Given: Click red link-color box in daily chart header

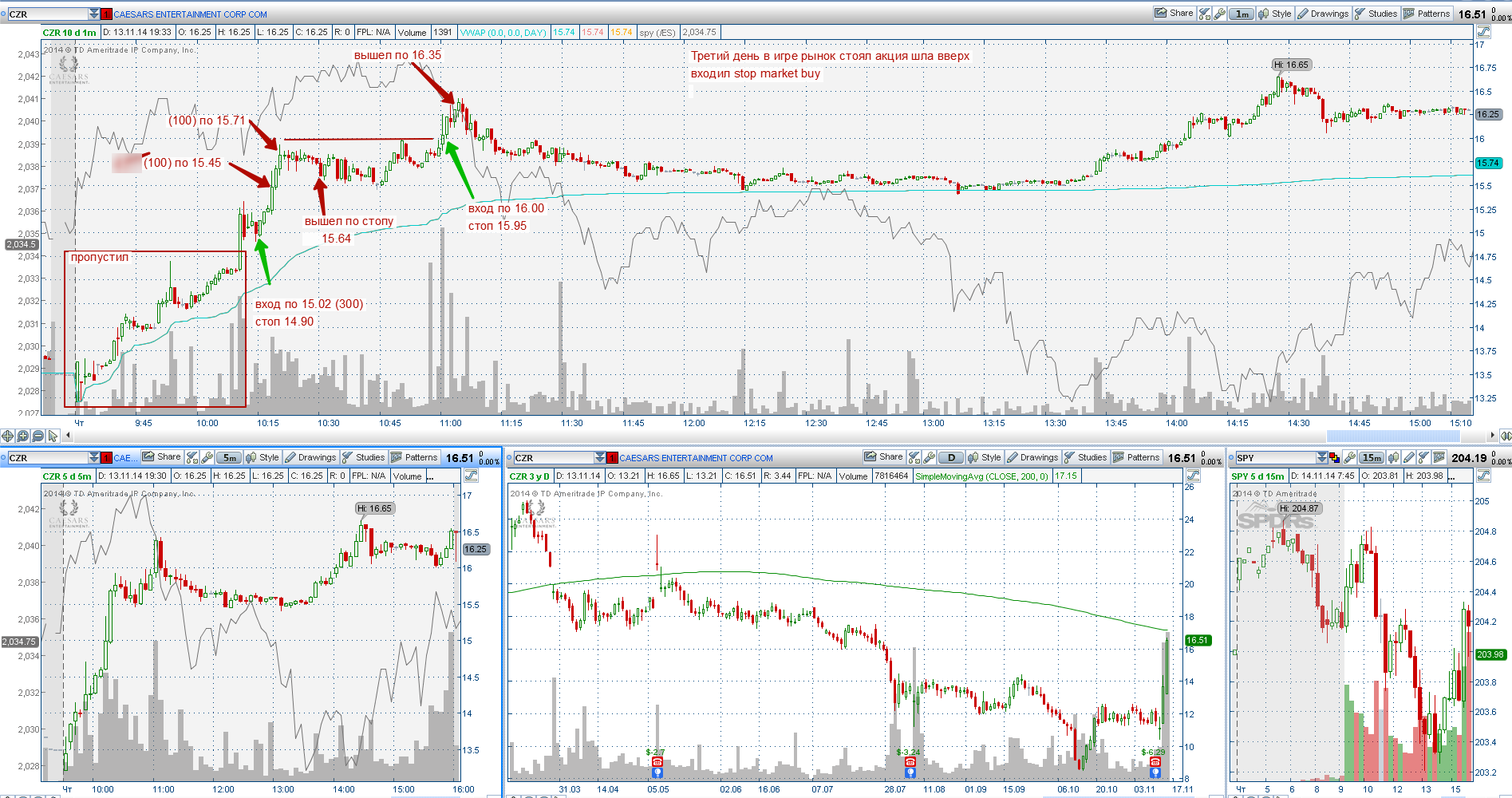Looking at the screenshot, I should (612, 457).
